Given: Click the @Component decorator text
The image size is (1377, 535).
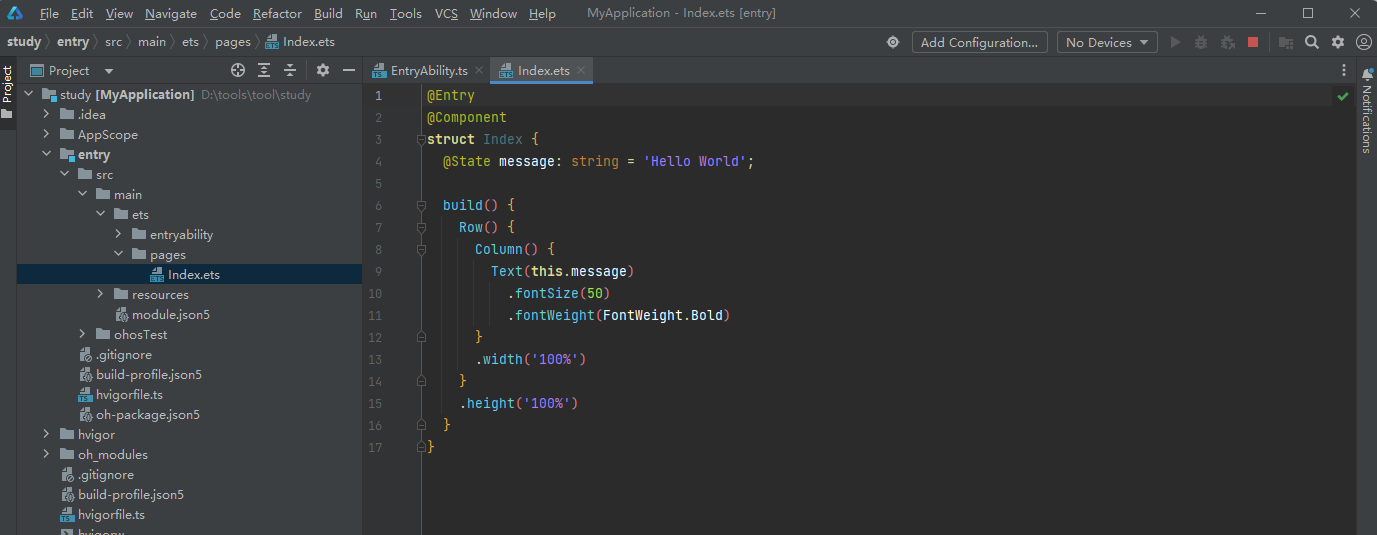Looking at the screenshot, I should [467, 117].
